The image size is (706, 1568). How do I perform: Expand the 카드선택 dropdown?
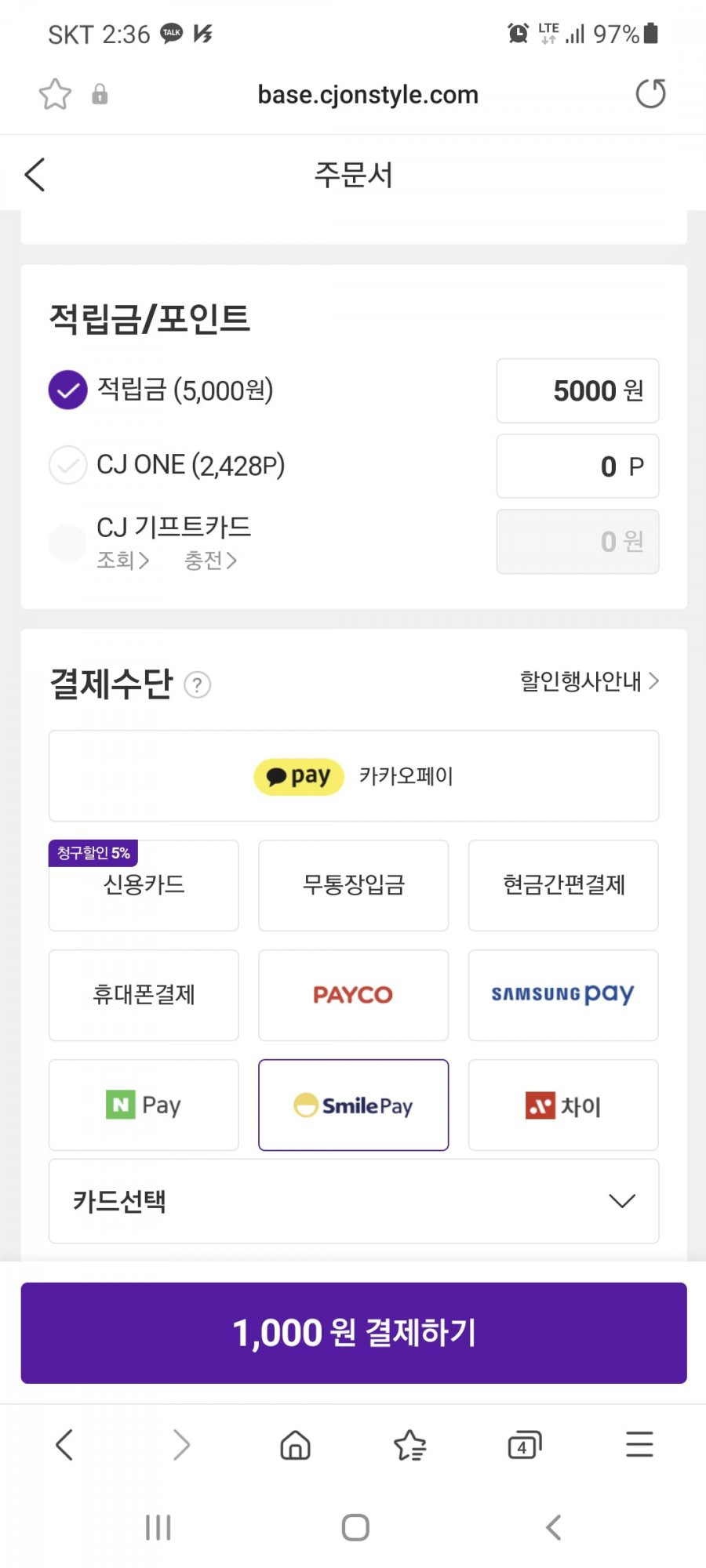coord(354,1201)
